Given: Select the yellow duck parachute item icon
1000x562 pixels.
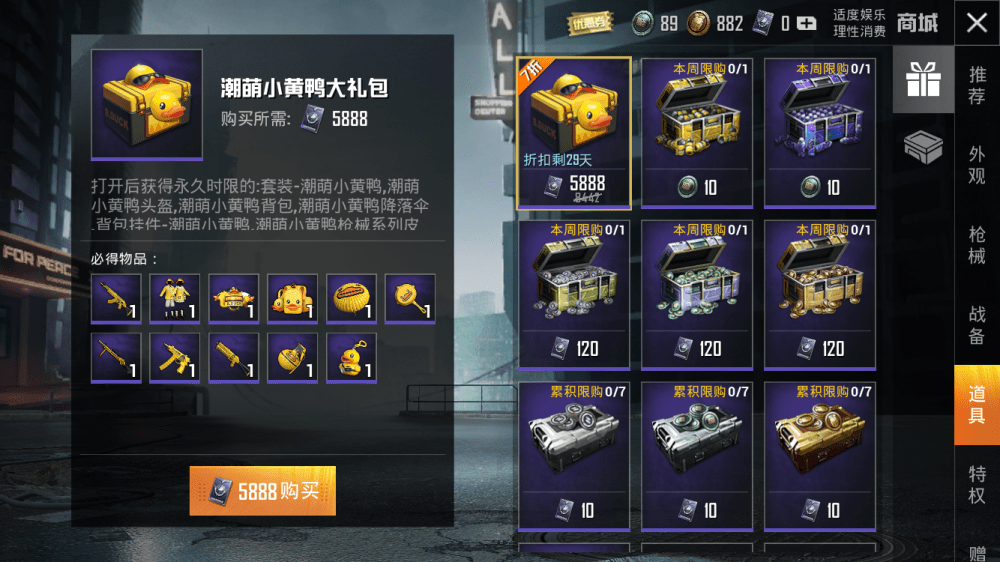Looking at the screenshot, I should [x=351, y=299].
